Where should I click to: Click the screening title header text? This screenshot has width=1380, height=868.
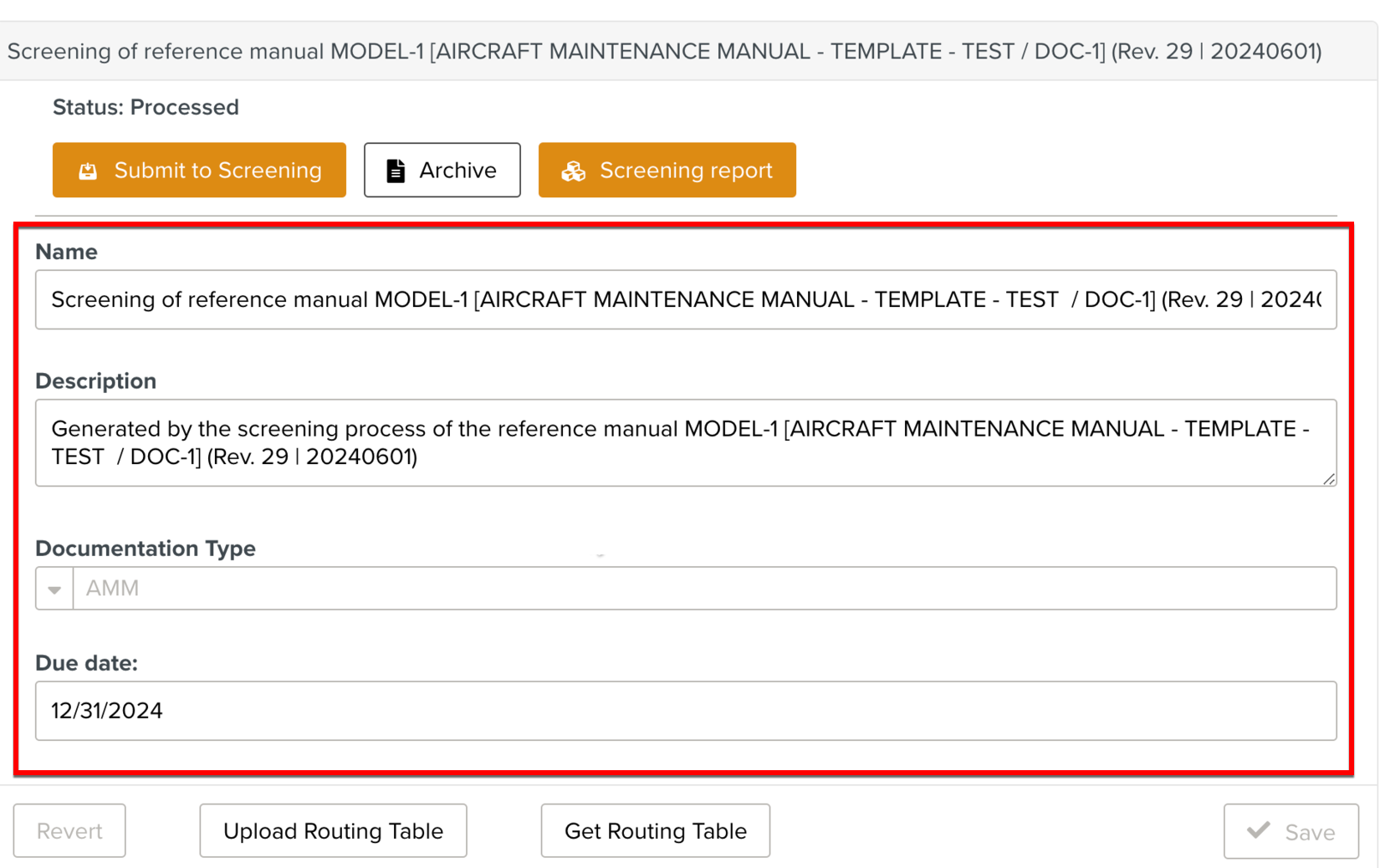tap(664, 51)
